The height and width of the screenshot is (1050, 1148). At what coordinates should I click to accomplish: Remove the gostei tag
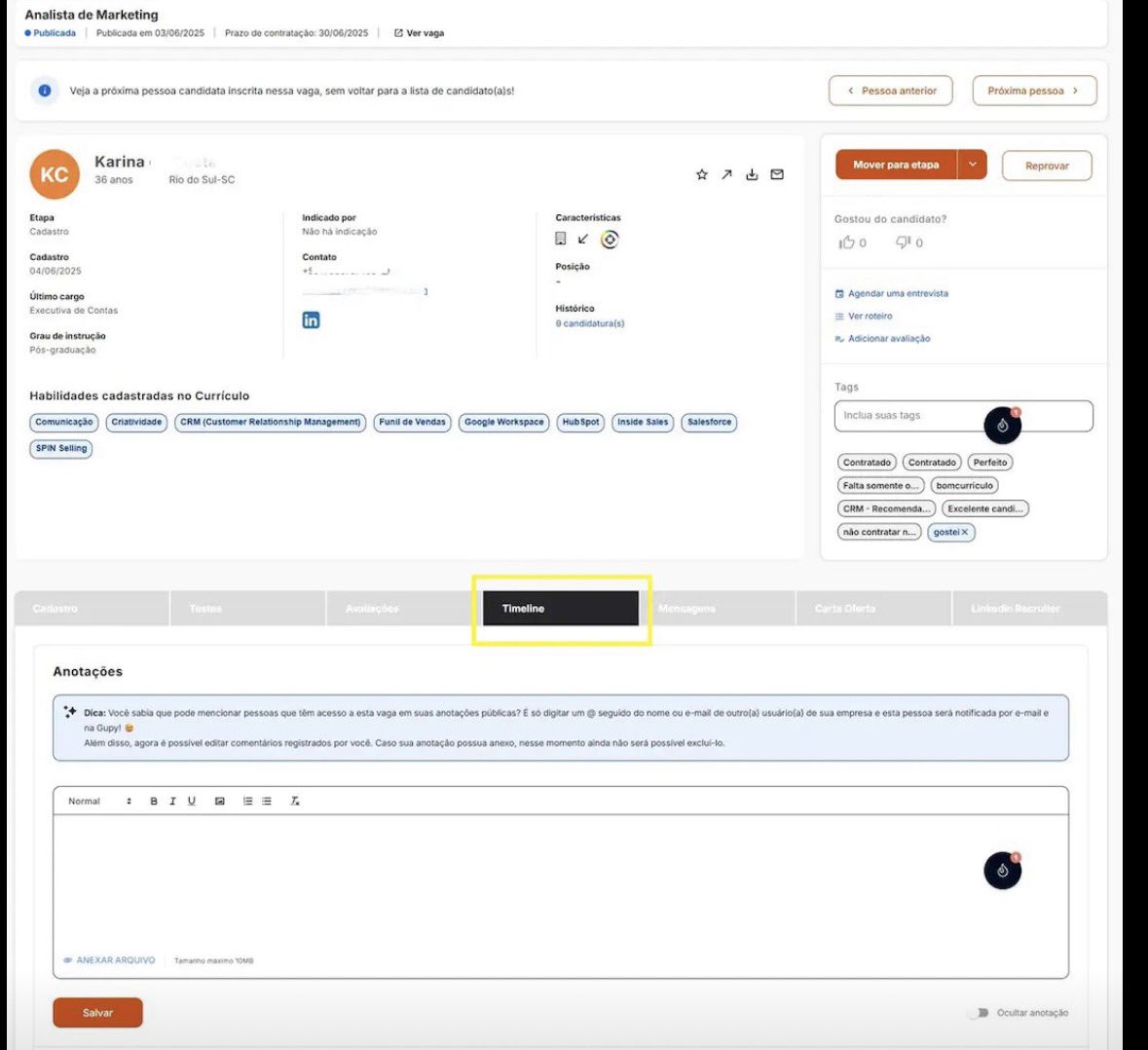[x=965, y=533]
